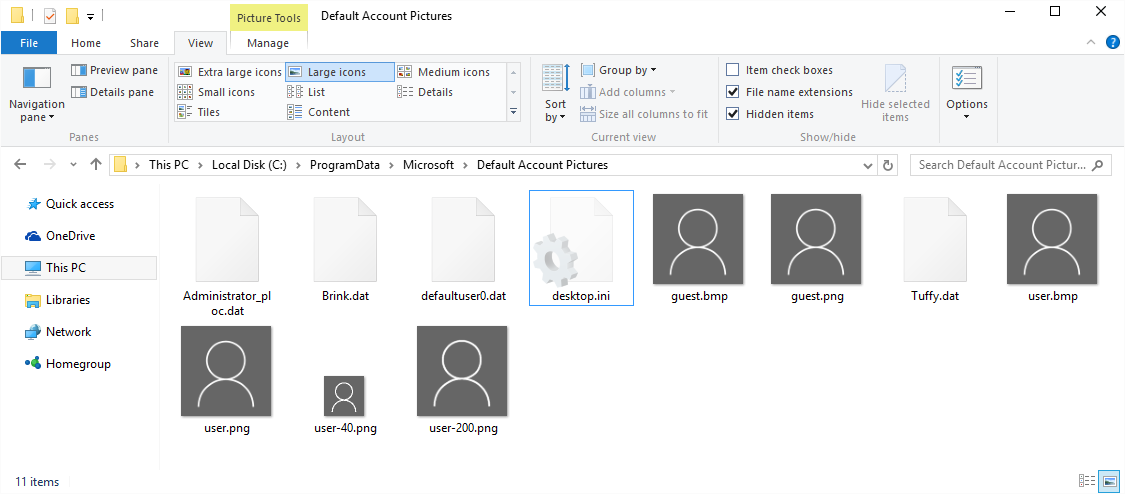The height and width of the screenshot is (494, 1125).
Task: Select This PC in navigation pane
Action: 79,267
